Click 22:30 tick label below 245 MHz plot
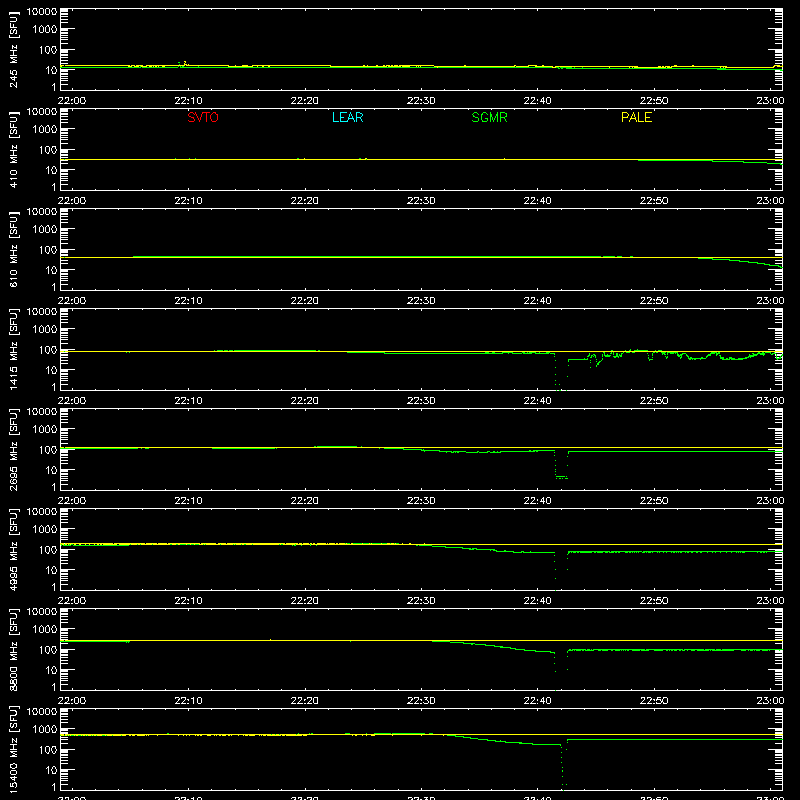Image resolution: width=800 pixels, height=800 pixels. 421,101
